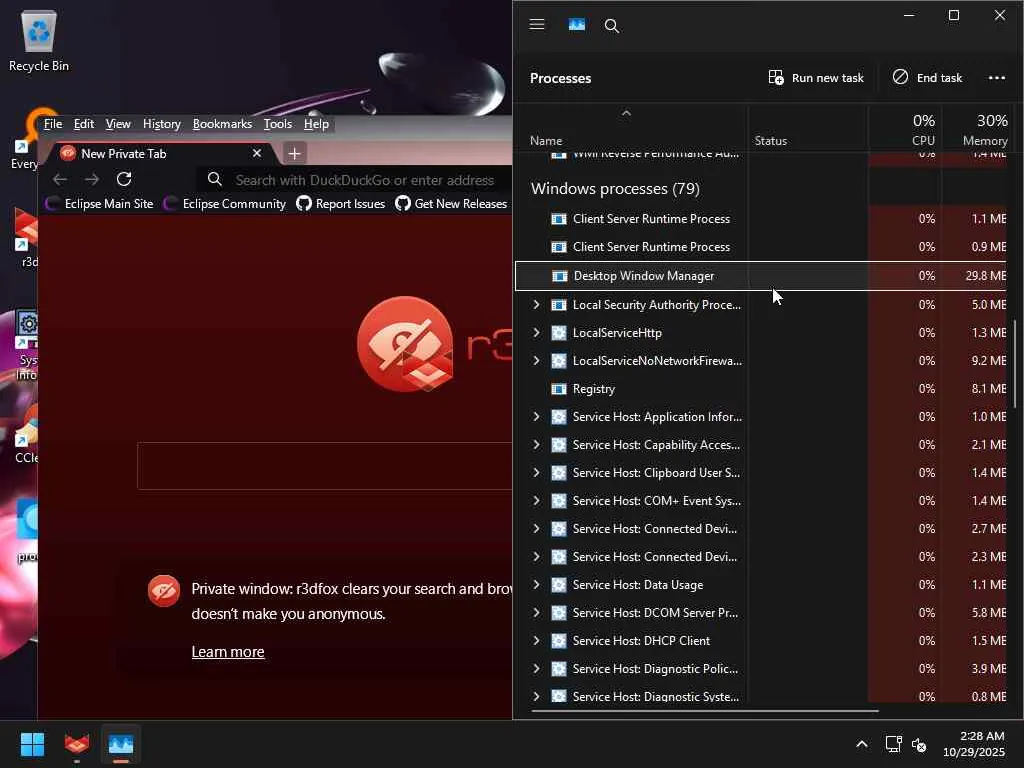The image size is (1024, 768).
Task: Click the Task Manager vertical scrollbar
Action: click(x=1015, y=364)
